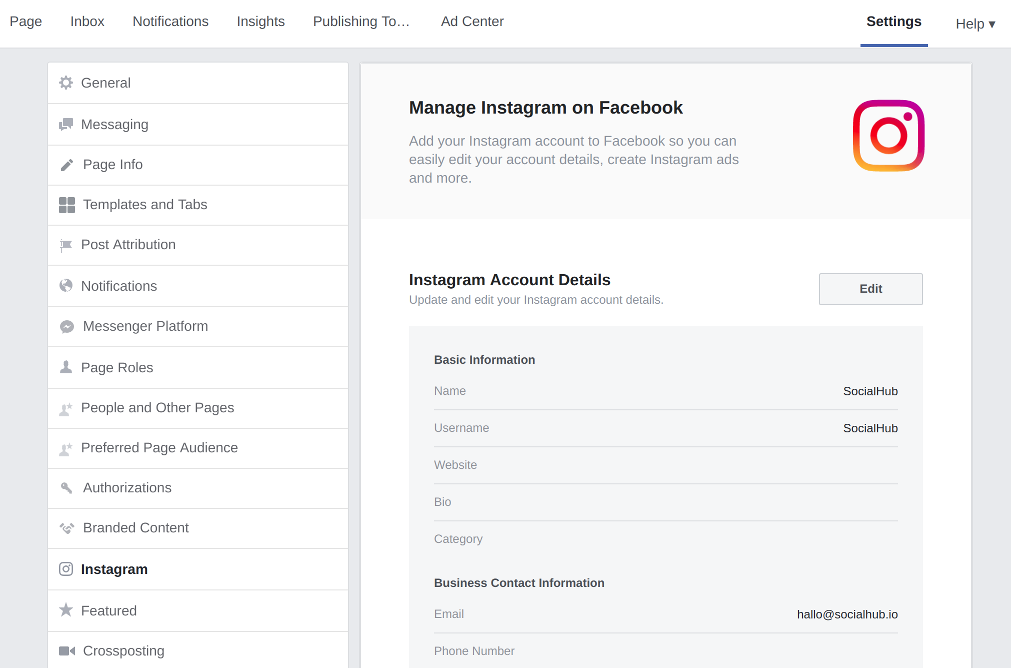Screen dimensions: 1011x668
Task: Click the hallo@socialhub.io email value
Action: (847, 615)
